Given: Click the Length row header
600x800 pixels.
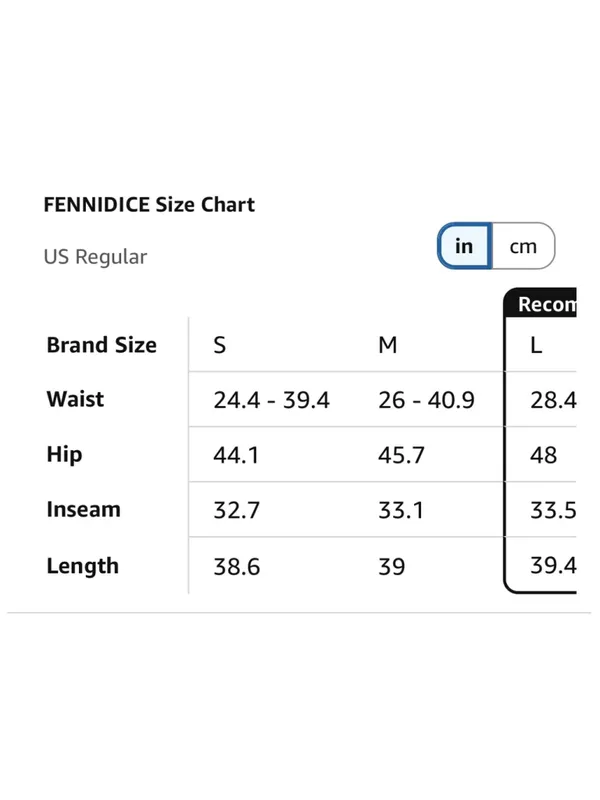Looking at the screenshot, I should point(83,566).
